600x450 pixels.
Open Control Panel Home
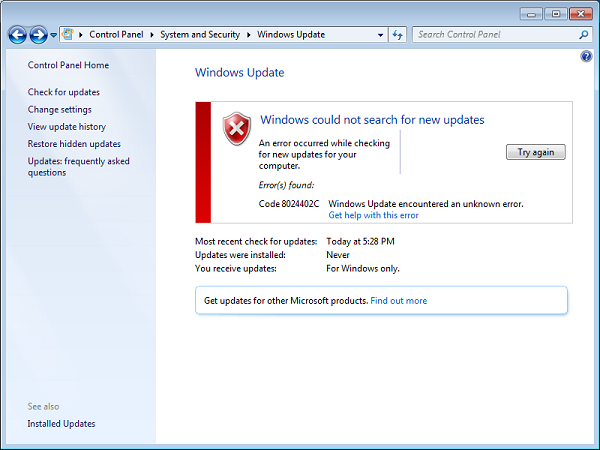pyautogui.click(x=68, y=65)
